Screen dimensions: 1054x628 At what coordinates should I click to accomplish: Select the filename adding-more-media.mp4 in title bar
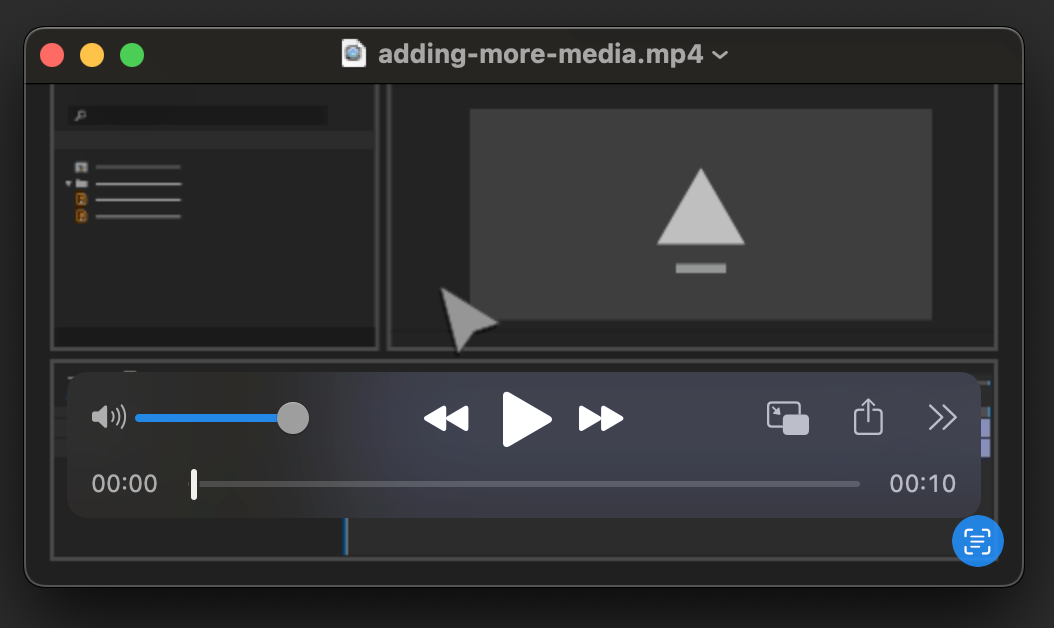tap(540, 55)
